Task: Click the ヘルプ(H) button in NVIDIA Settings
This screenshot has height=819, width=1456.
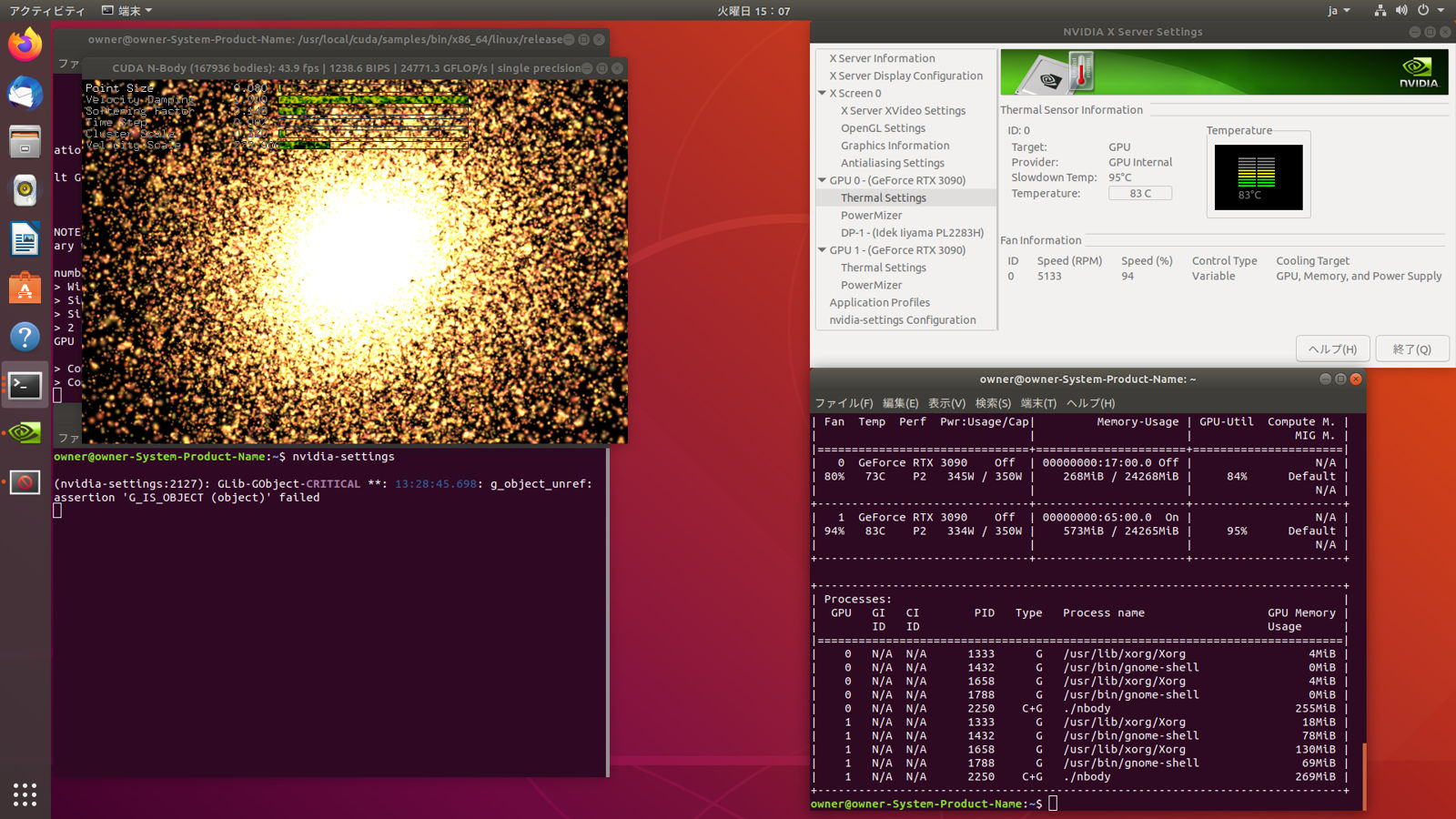Action: 1332,349
